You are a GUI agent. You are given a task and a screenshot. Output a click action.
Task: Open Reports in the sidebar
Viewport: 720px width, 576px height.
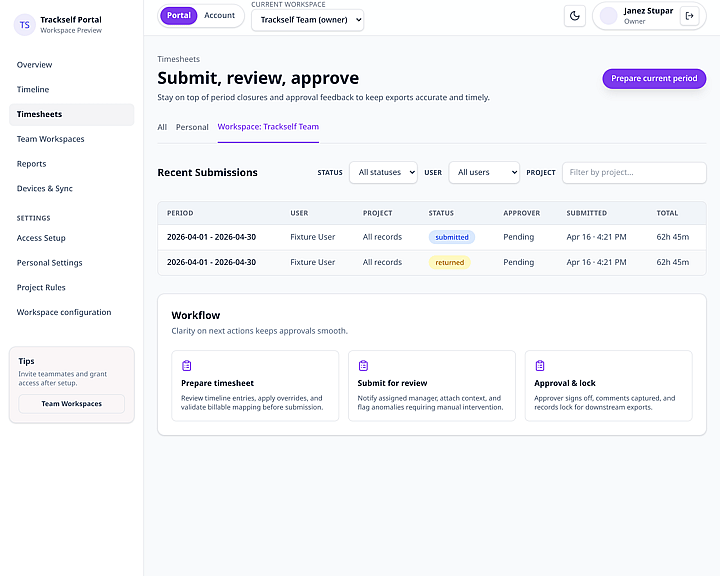[x=72, y=164]
